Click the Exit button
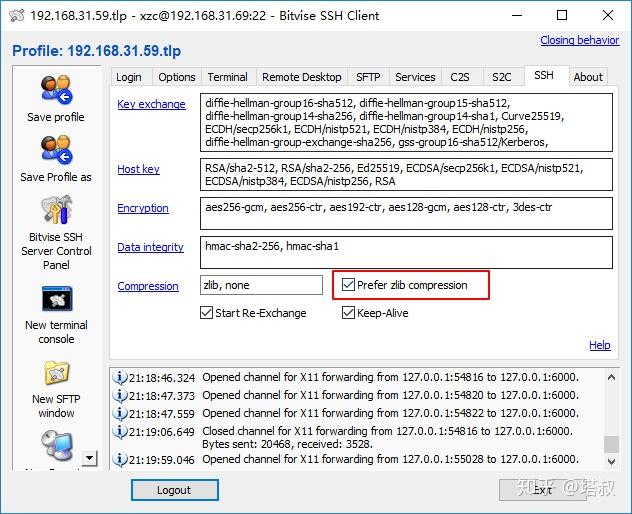Viewport: 632px width, 514px height. [x=543, y=490]
